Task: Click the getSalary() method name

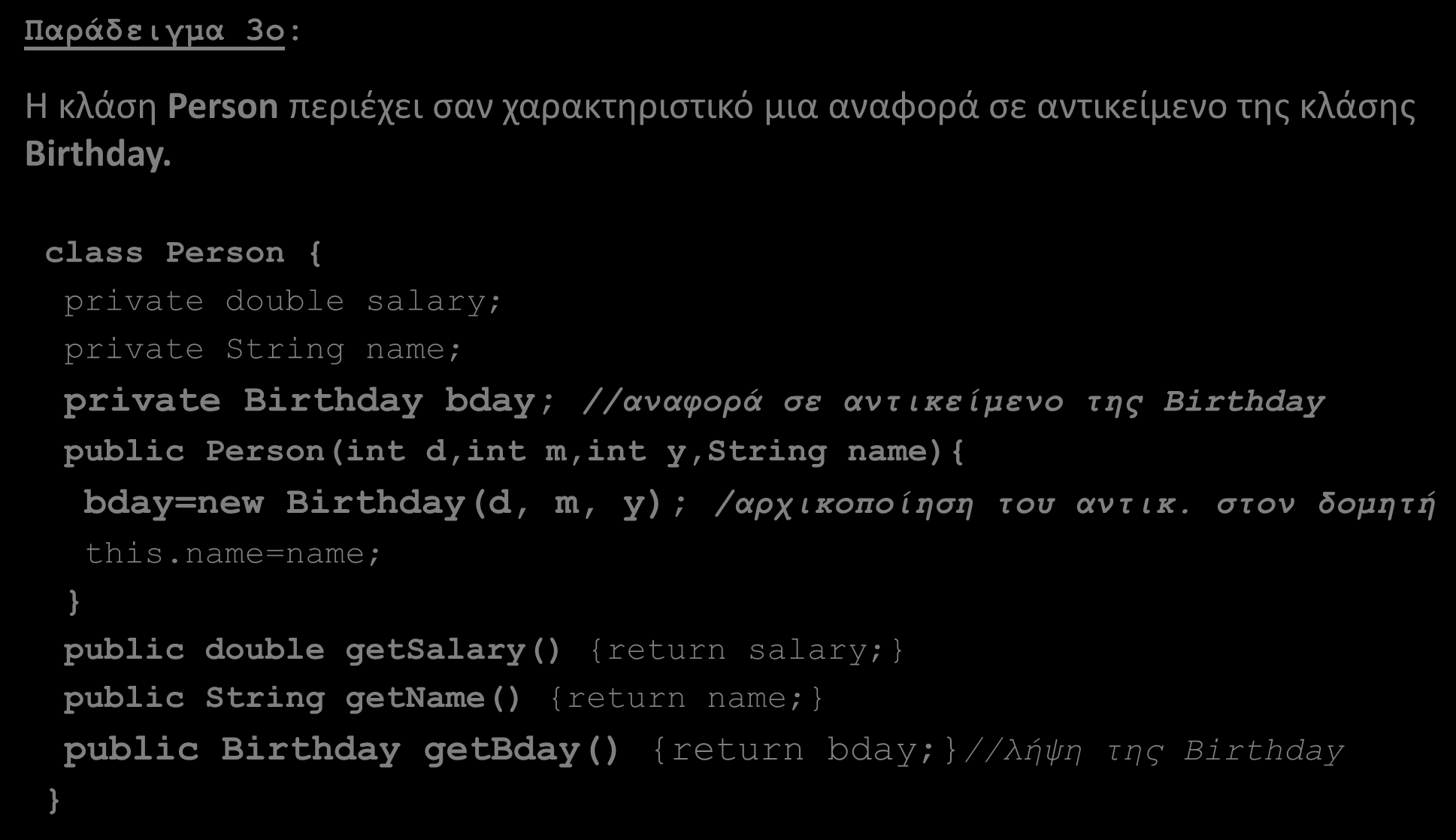Action: (x=453, y=650)
